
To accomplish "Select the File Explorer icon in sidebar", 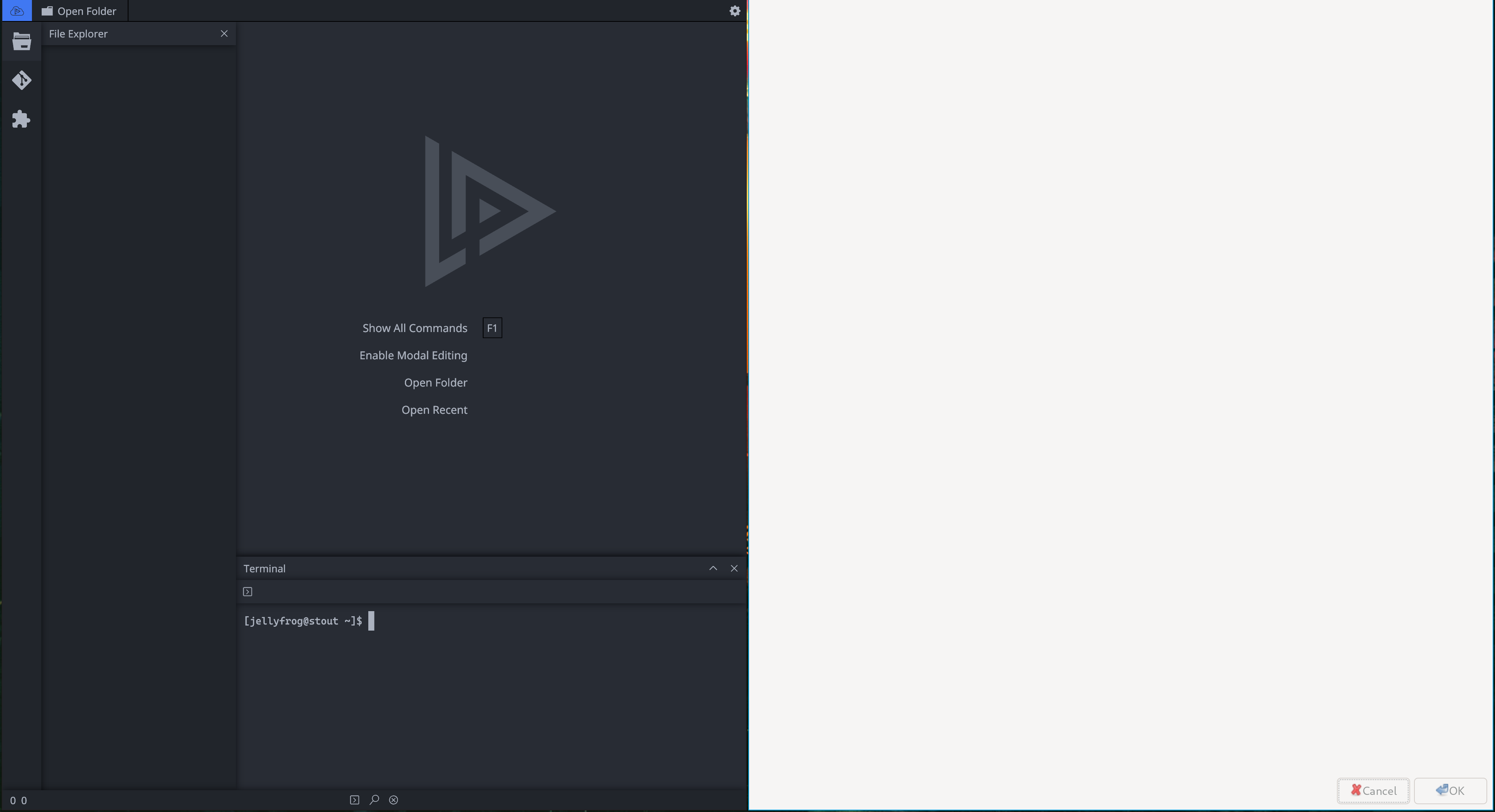I will [x=21, y=41].
